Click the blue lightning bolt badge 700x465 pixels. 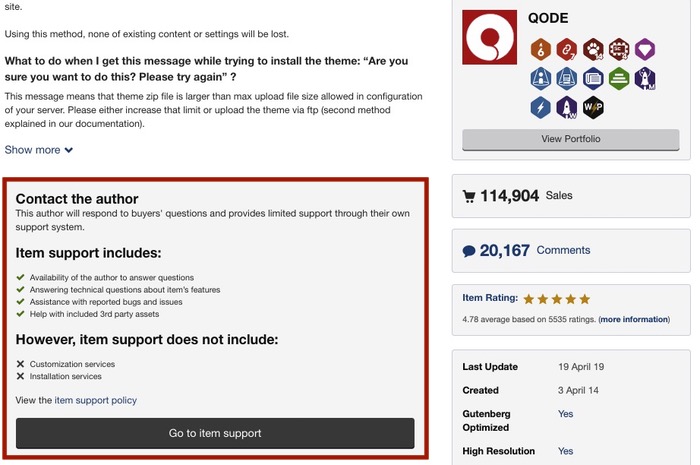pos(540,108)
